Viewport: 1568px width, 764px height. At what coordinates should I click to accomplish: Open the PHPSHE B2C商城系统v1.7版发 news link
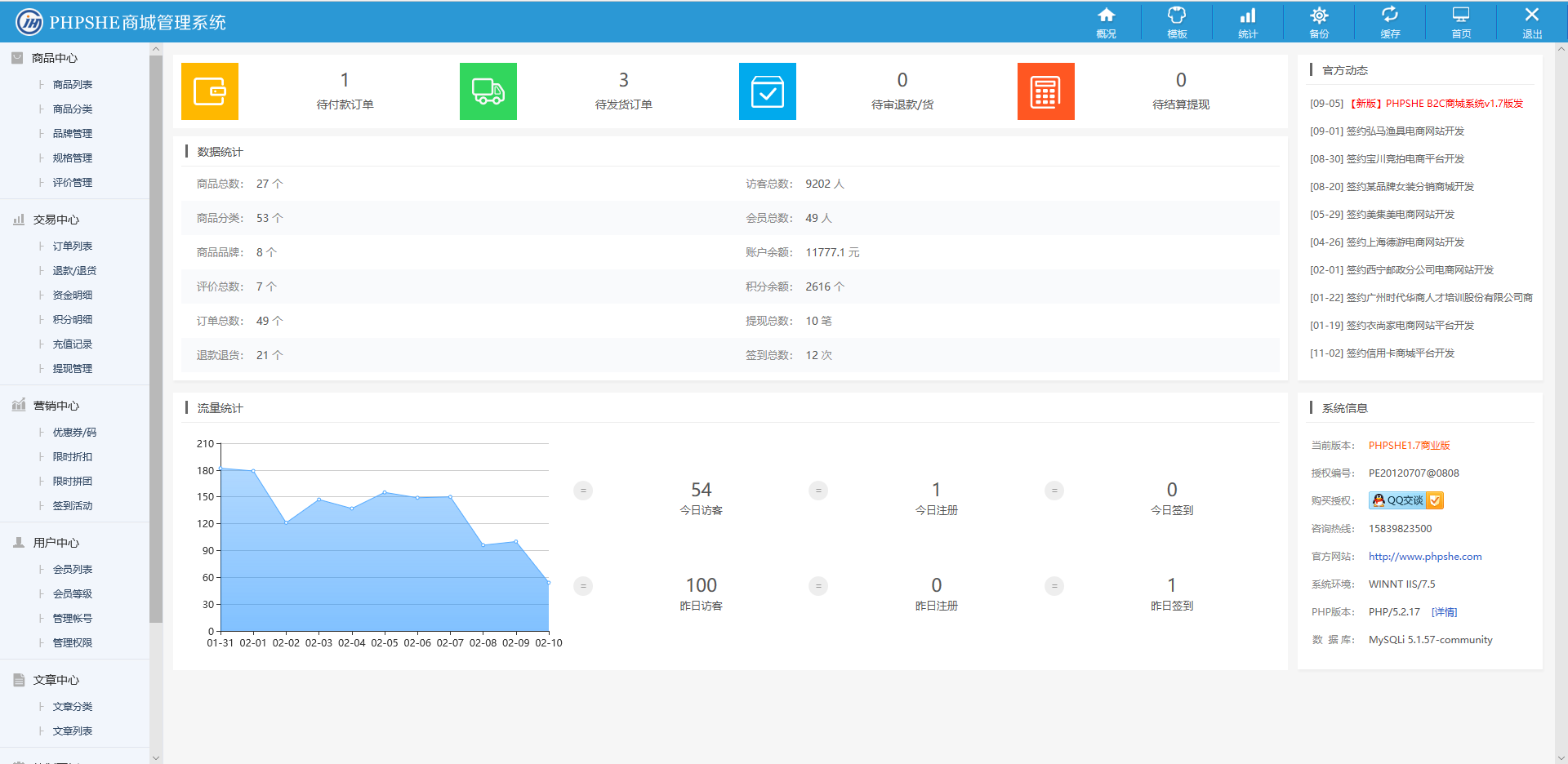(1437, 104)
